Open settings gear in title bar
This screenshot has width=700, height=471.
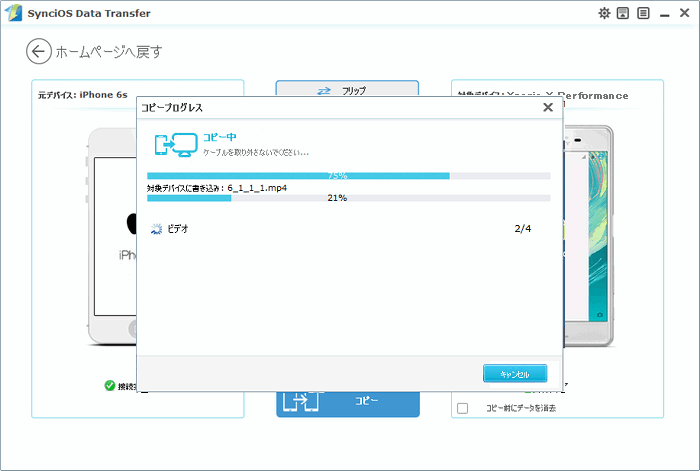604,13
